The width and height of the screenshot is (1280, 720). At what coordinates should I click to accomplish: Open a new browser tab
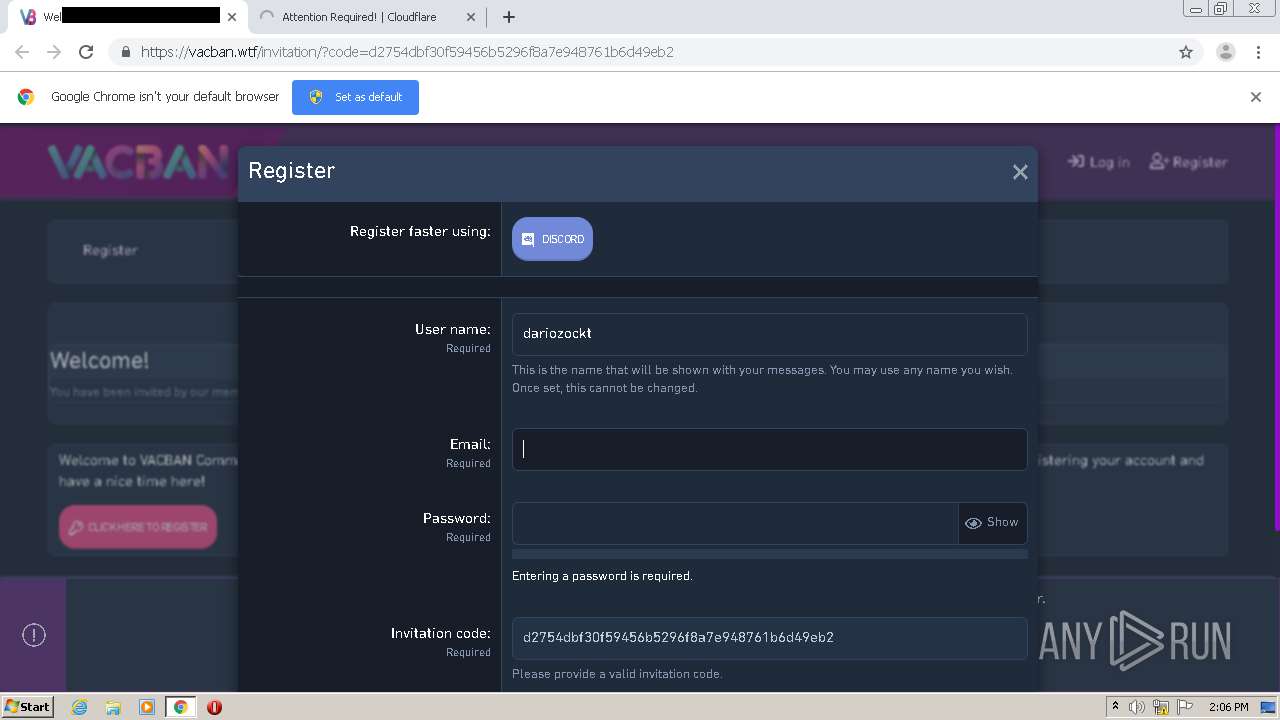(x=508, y=17)
